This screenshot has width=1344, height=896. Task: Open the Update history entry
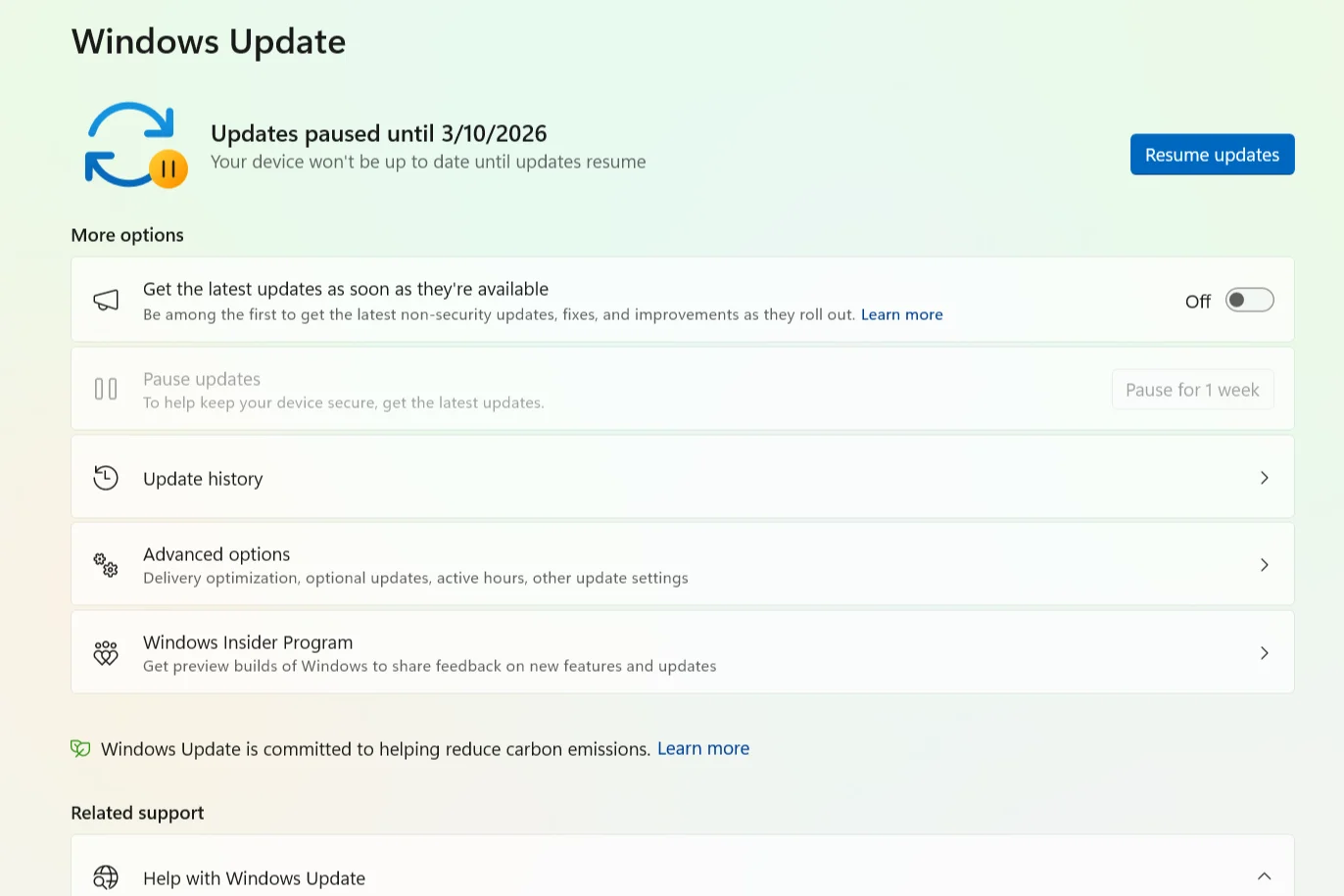[x=203, y=479]
